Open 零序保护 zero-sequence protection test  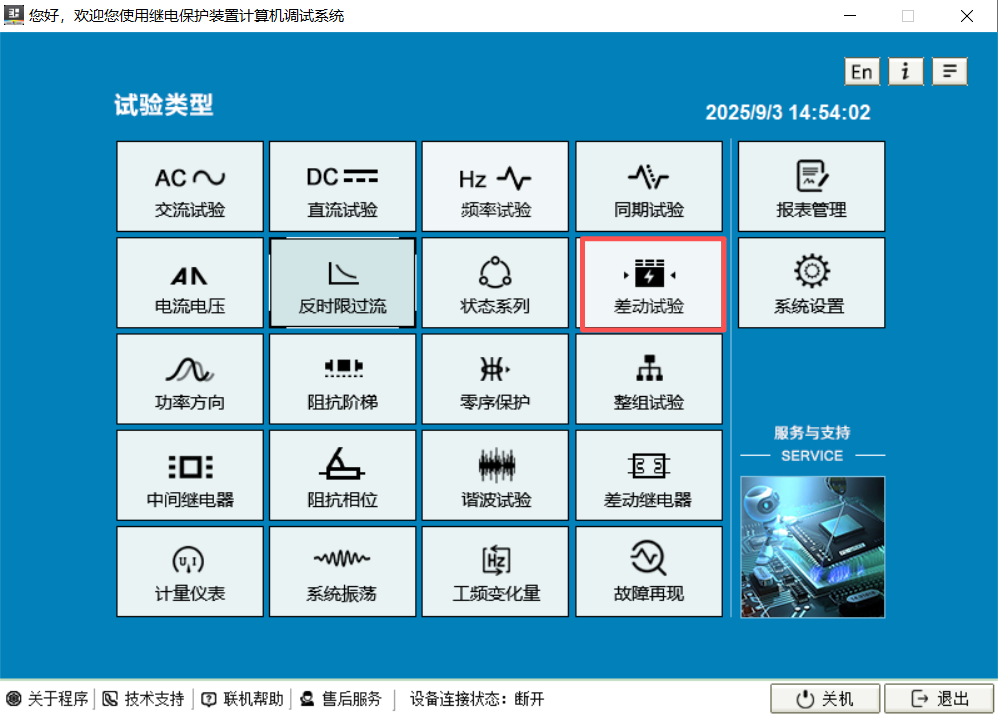[495, 378]
